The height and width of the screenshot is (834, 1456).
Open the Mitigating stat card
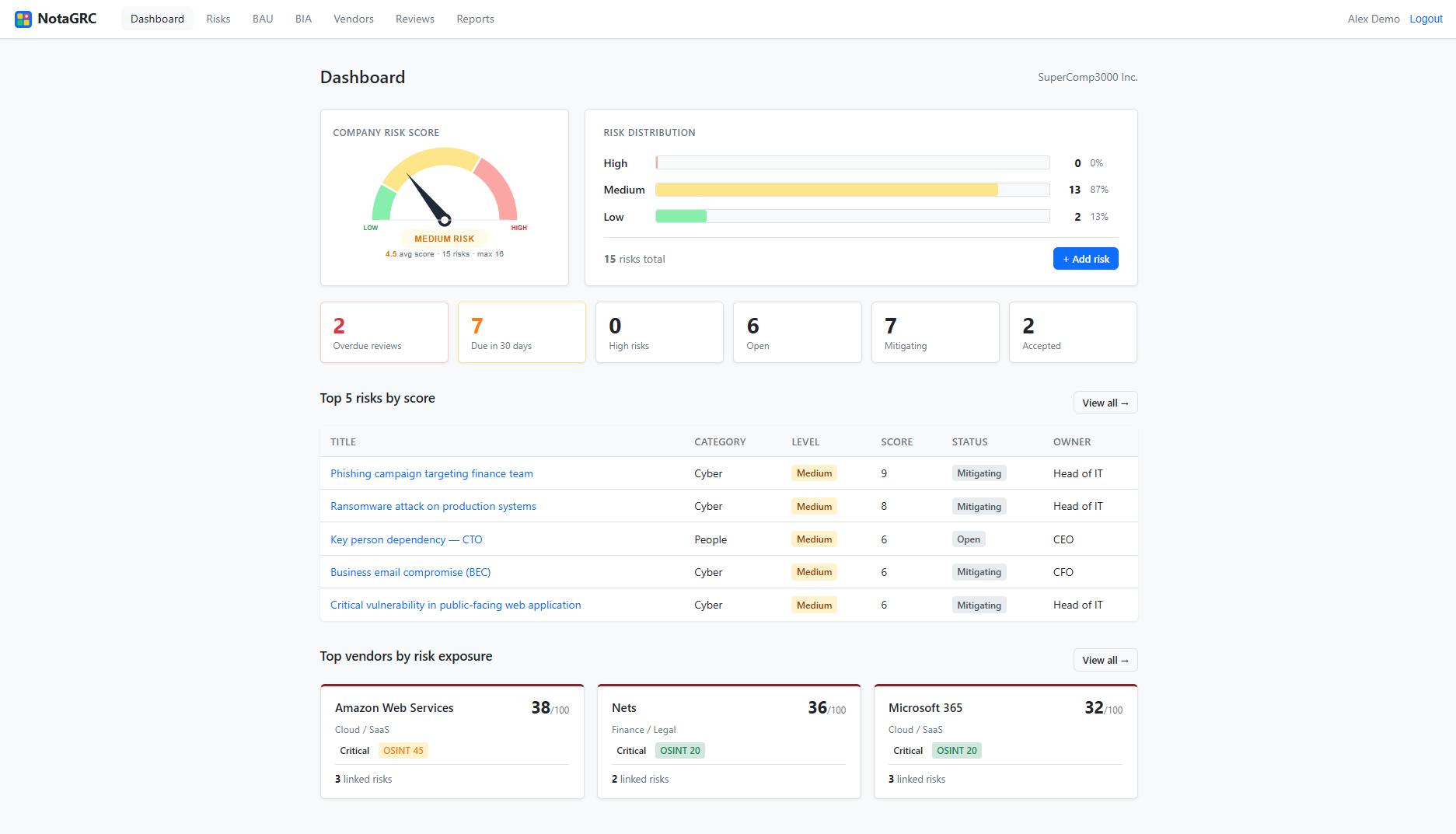(935, 333)
